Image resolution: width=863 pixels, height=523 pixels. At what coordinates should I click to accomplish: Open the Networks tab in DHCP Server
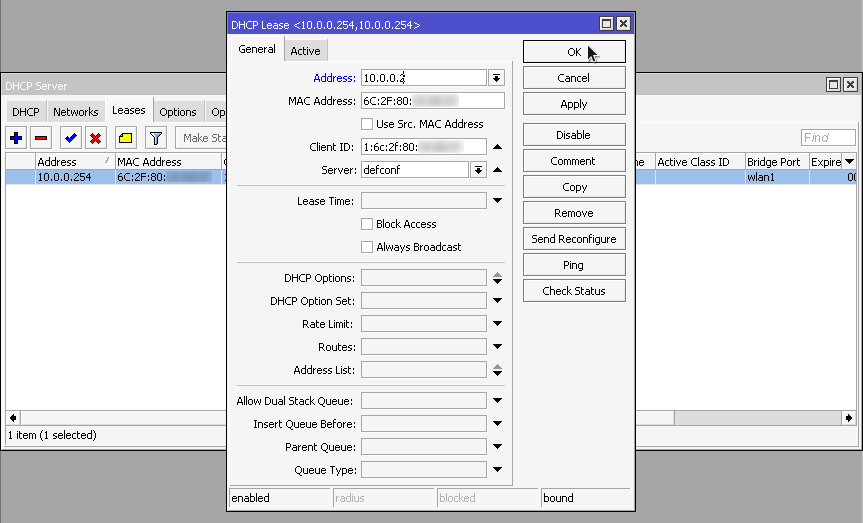coord(76,112)
